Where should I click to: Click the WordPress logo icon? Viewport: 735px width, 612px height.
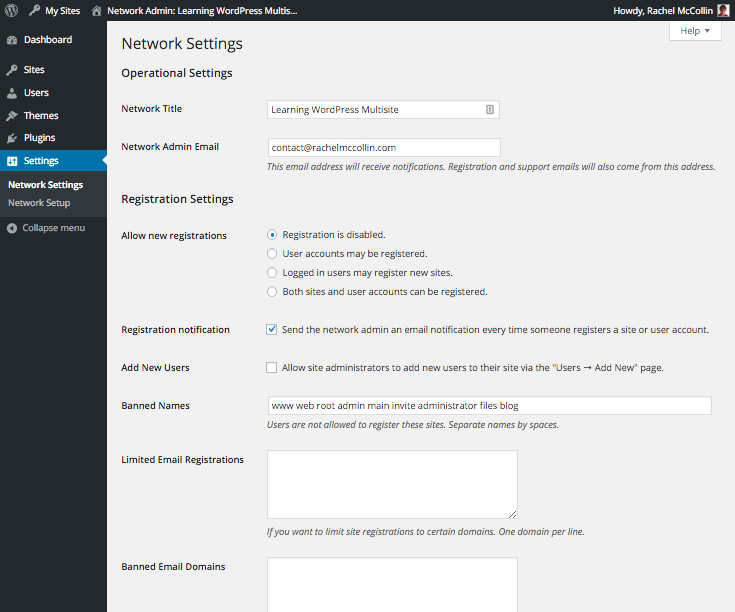coord(12,11)
